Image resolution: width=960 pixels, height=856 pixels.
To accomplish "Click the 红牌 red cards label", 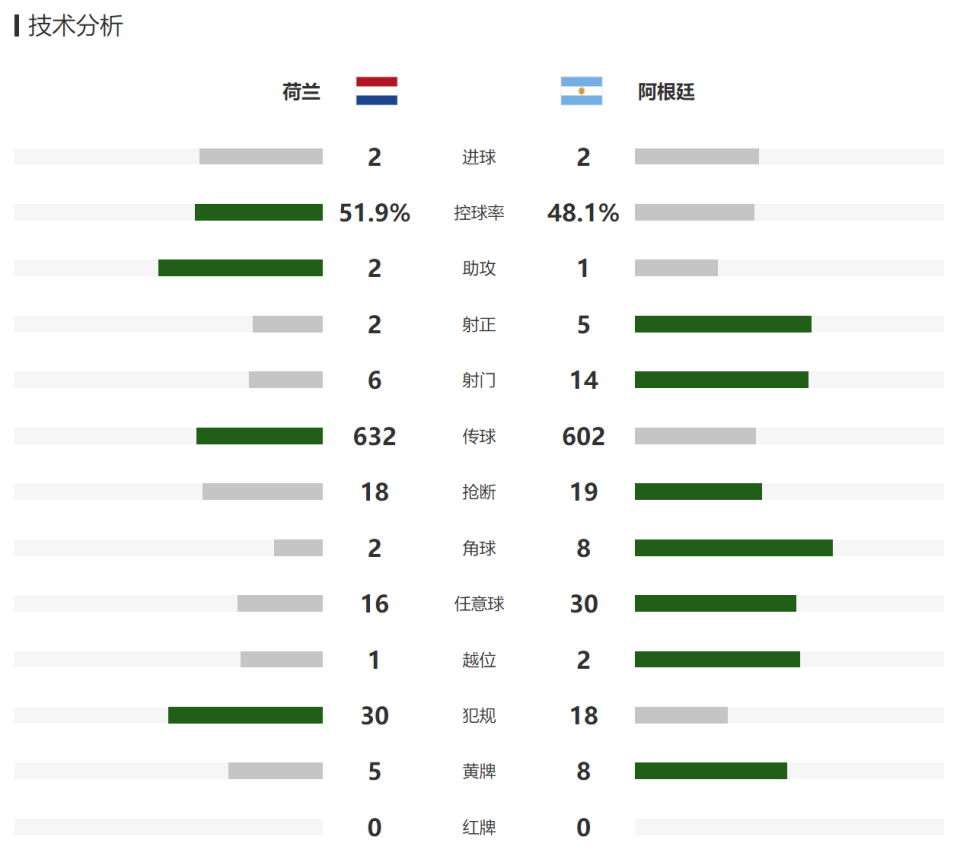I will [479, 828].
